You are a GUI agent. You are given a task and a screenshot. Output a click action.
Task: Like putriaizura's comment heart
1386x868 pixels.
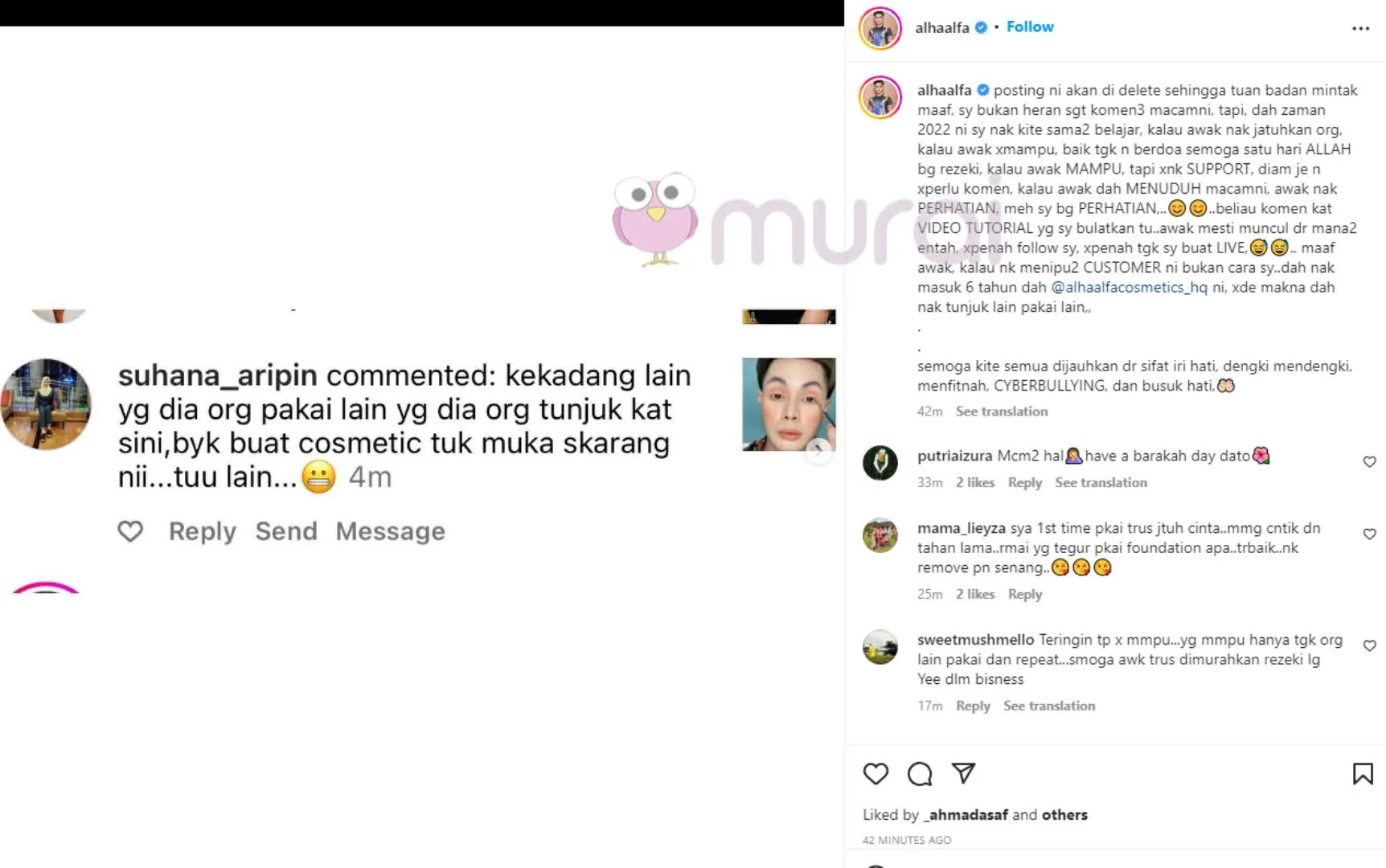click(1370, 461)
